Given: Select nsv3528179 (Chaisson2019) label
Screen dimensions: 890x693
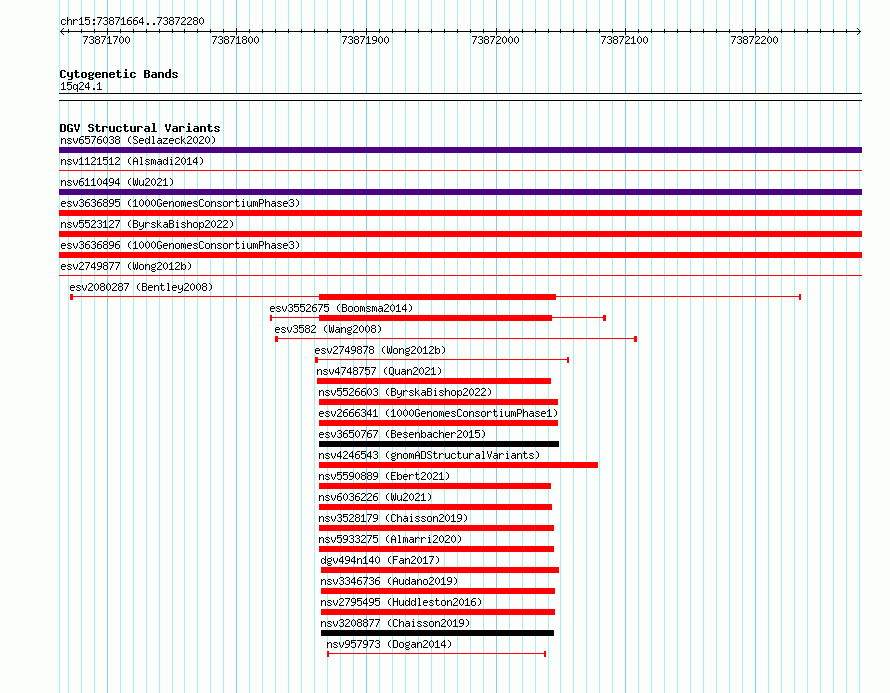Looking at the screenshot, I should point(393,518).
